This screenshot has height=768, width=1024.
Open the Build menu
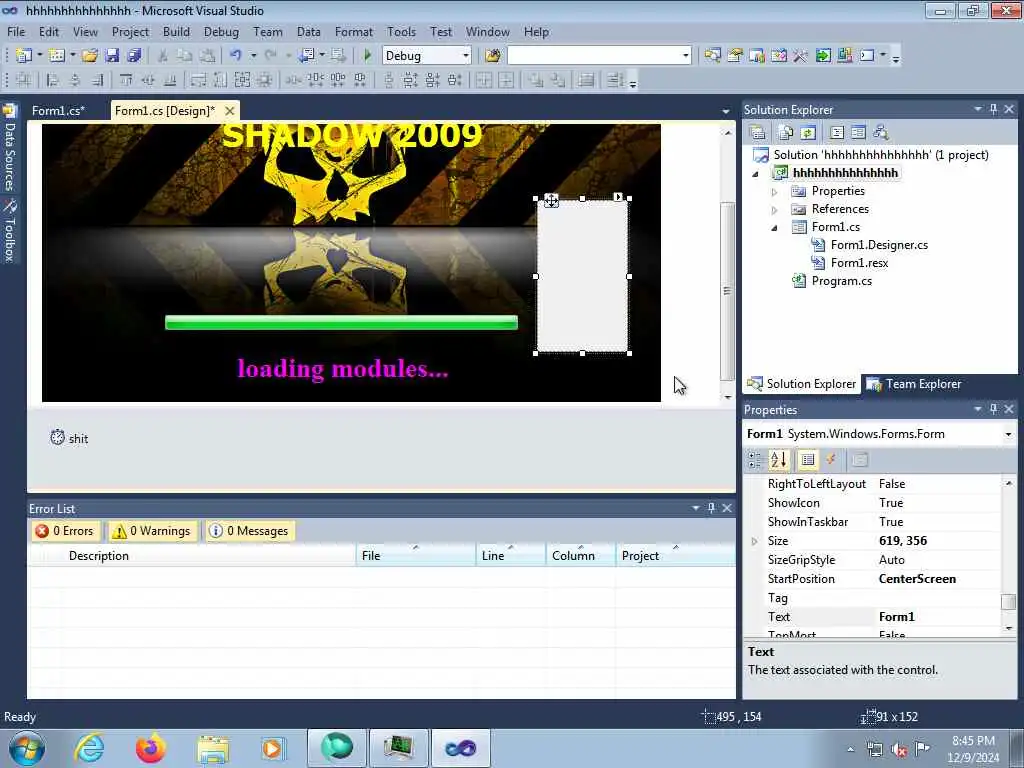tap(176, 31)
